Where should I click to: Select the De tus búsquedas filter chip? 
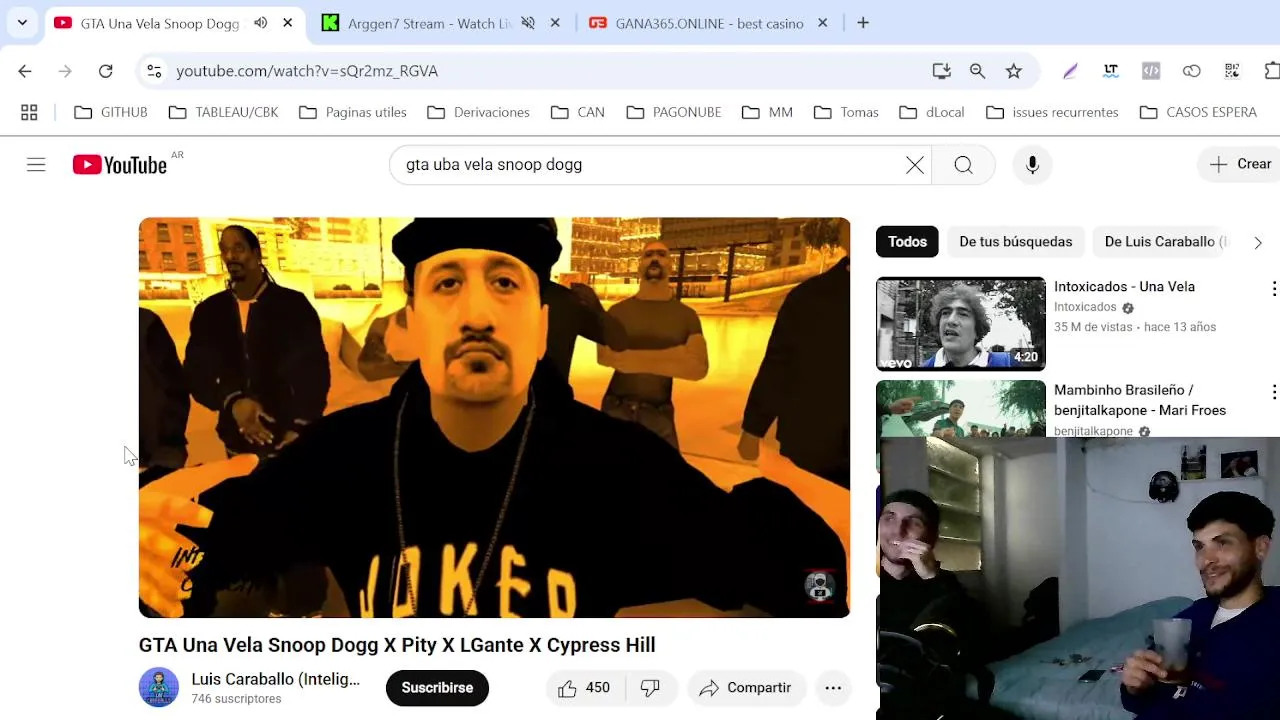click(x=1015, y=242)
